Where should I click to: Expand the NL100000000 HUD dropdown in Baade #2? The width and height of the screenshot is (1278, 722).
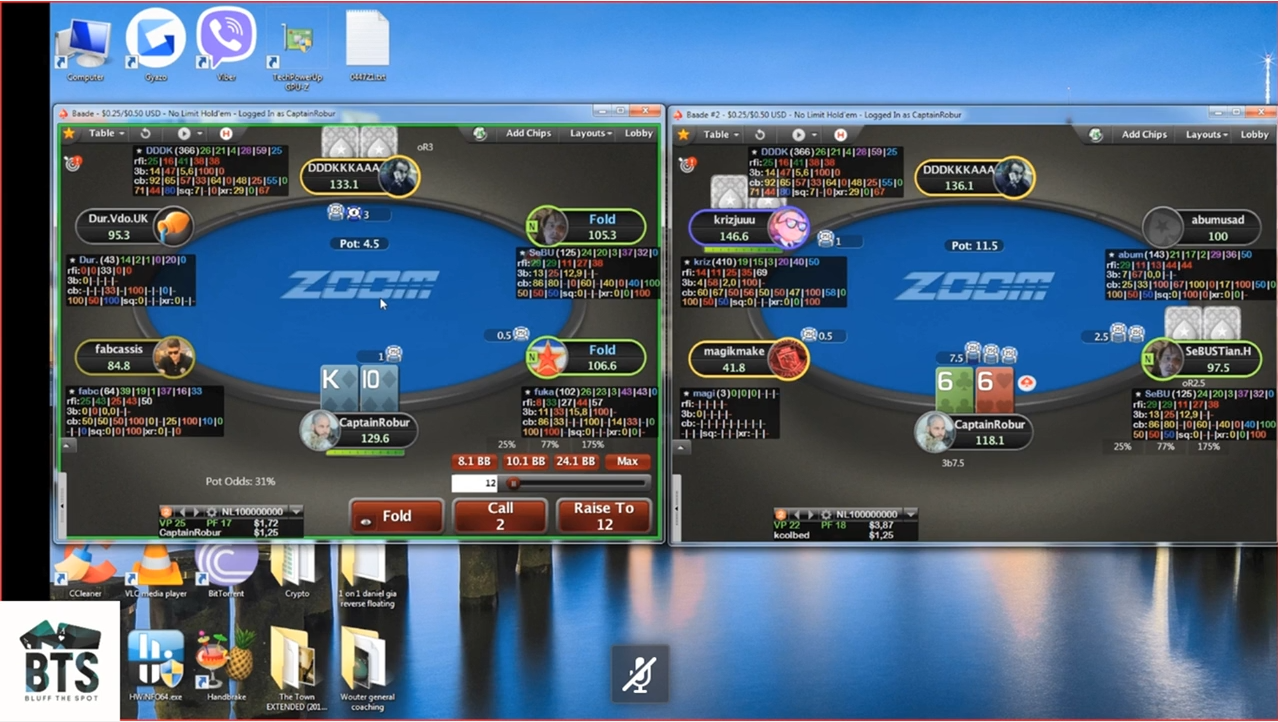tap(910, 513)
